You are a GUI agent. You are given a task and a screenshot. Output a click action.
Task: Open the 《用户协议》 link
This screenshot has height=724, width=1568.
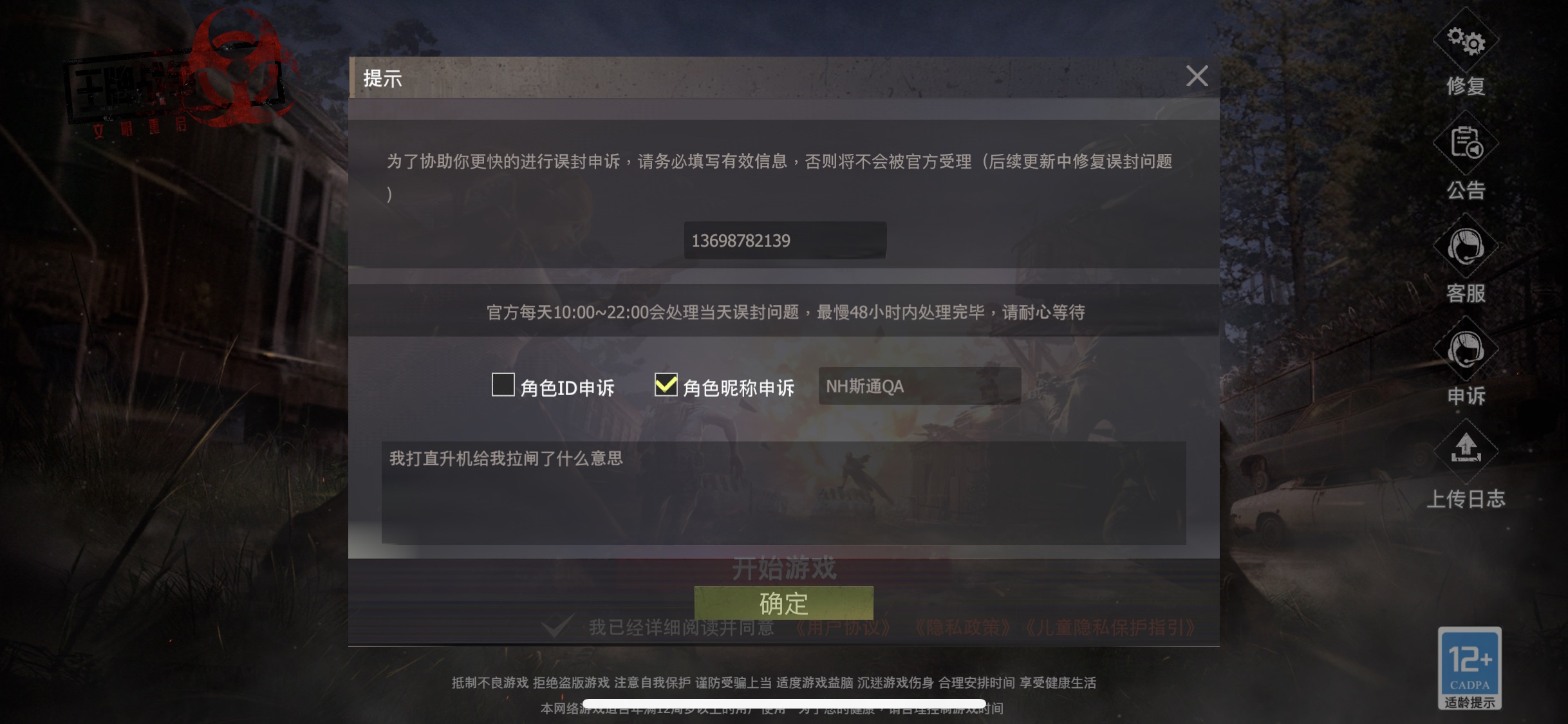pyautogui.click(x=843, y=627)
